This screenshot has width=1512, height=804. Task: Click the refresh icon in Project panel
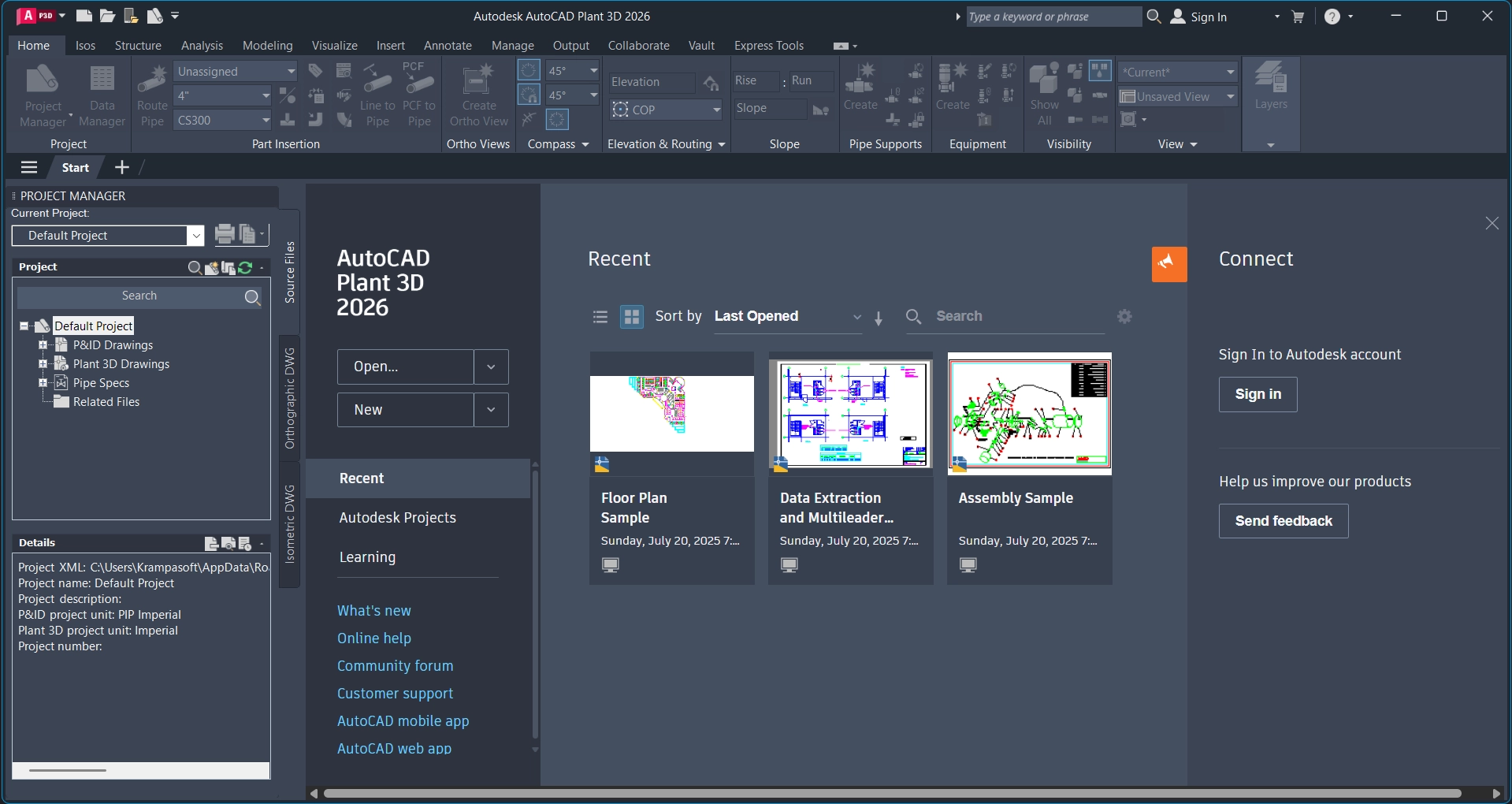point(245,267)
